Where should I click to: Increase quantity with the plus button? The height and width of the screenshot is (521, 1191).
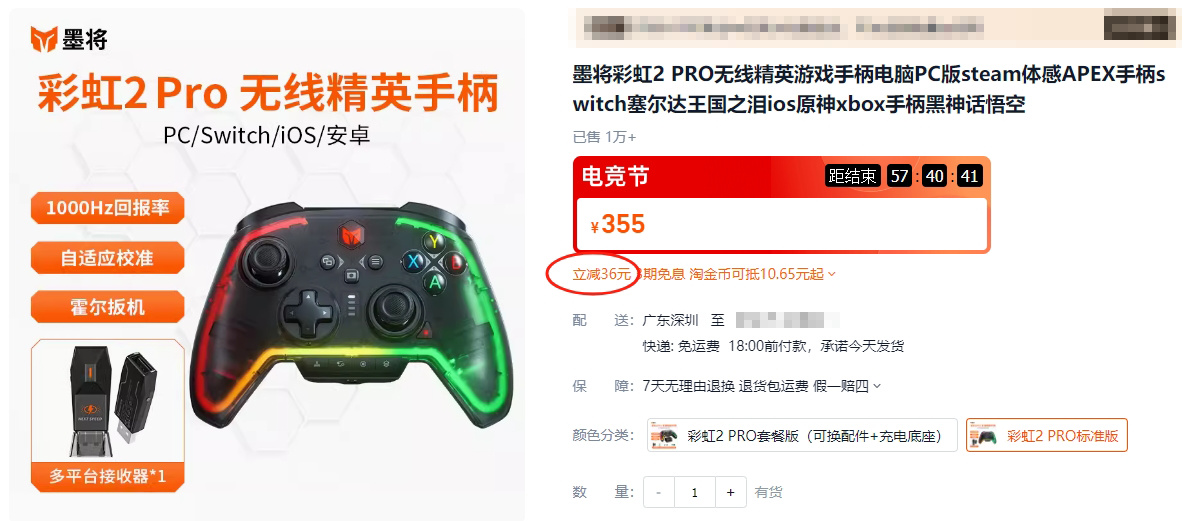731,492
